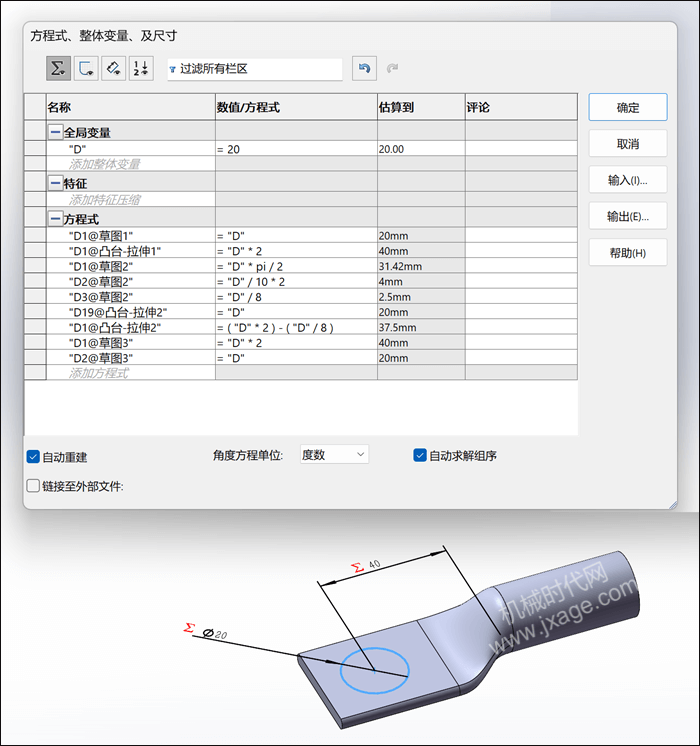Click the 添加特征压缩 placeholder cell

tap(131, 199)
